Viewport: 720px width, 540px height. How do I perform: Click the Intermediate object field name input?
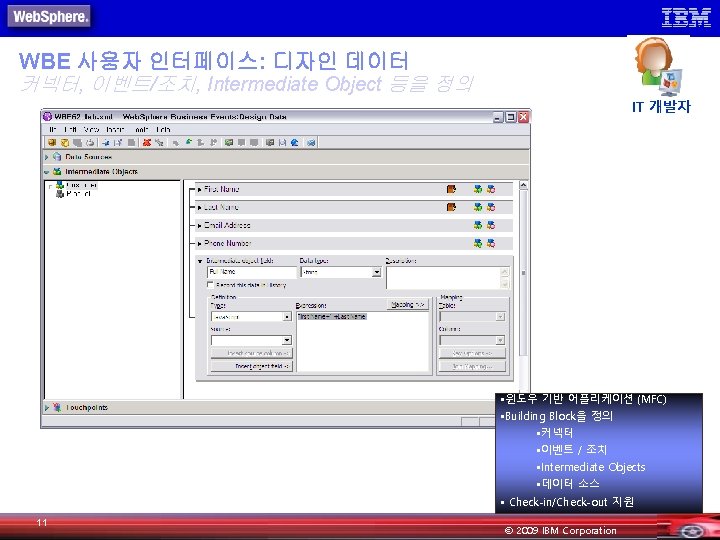[252, 272]
